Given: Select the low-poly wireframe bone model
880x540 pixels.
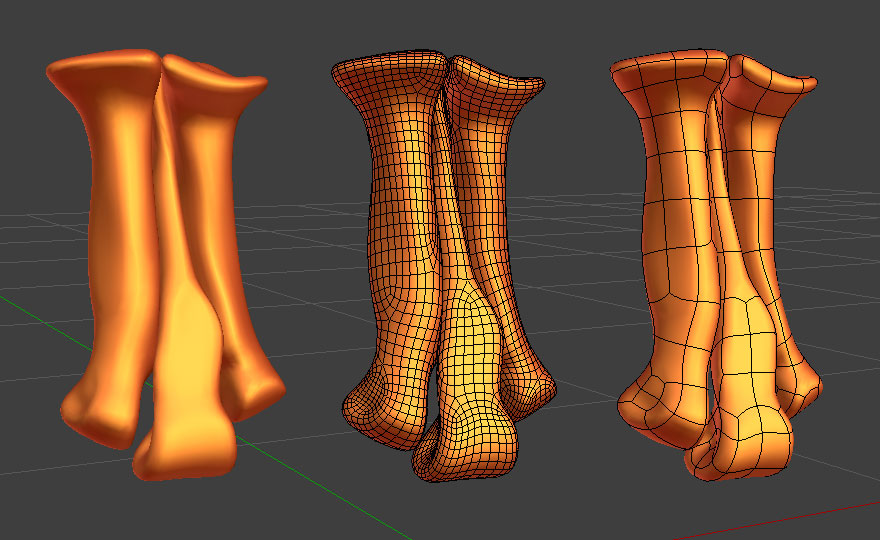Looking at the screenshot, I should [718, 264].
